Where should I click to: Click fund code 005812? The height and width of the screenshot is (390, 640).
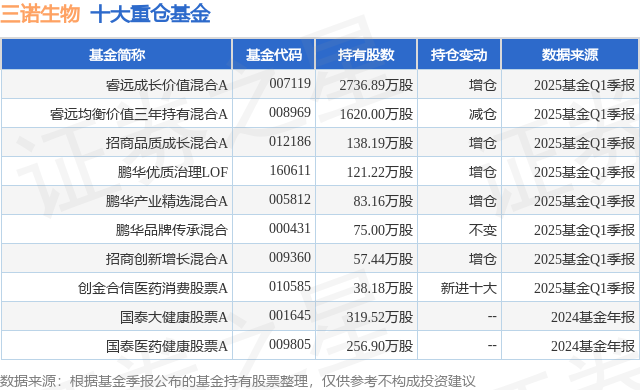pyautogui.click(x=290, y=199)
